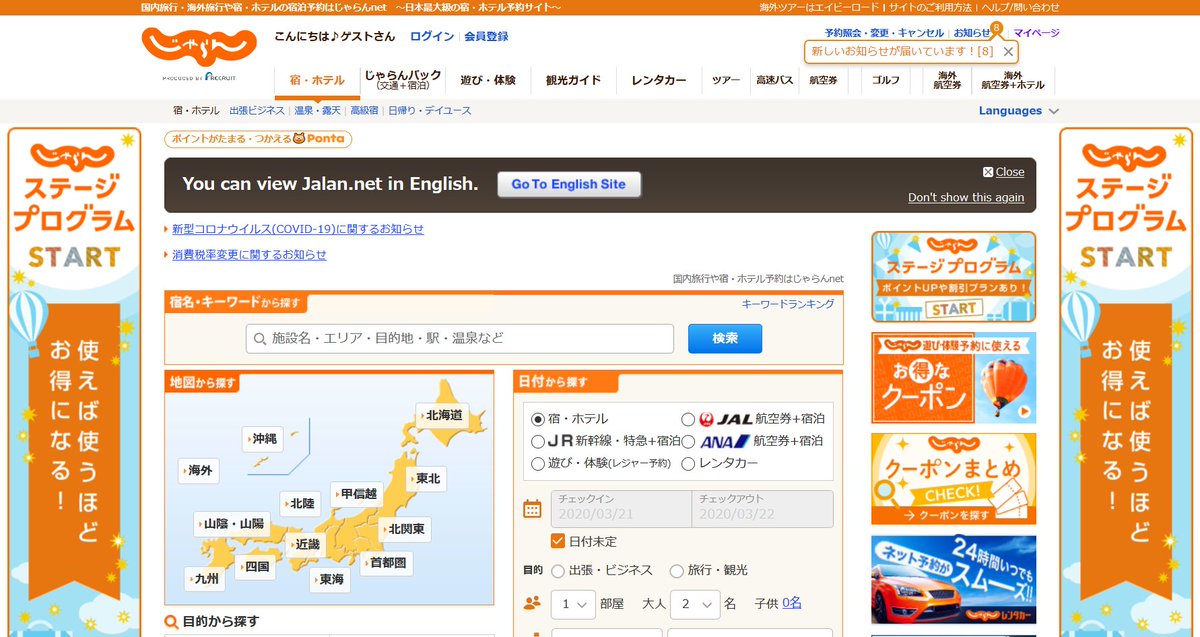Click the children count 0名 link

pyautogui.click(x=791, y=603)
